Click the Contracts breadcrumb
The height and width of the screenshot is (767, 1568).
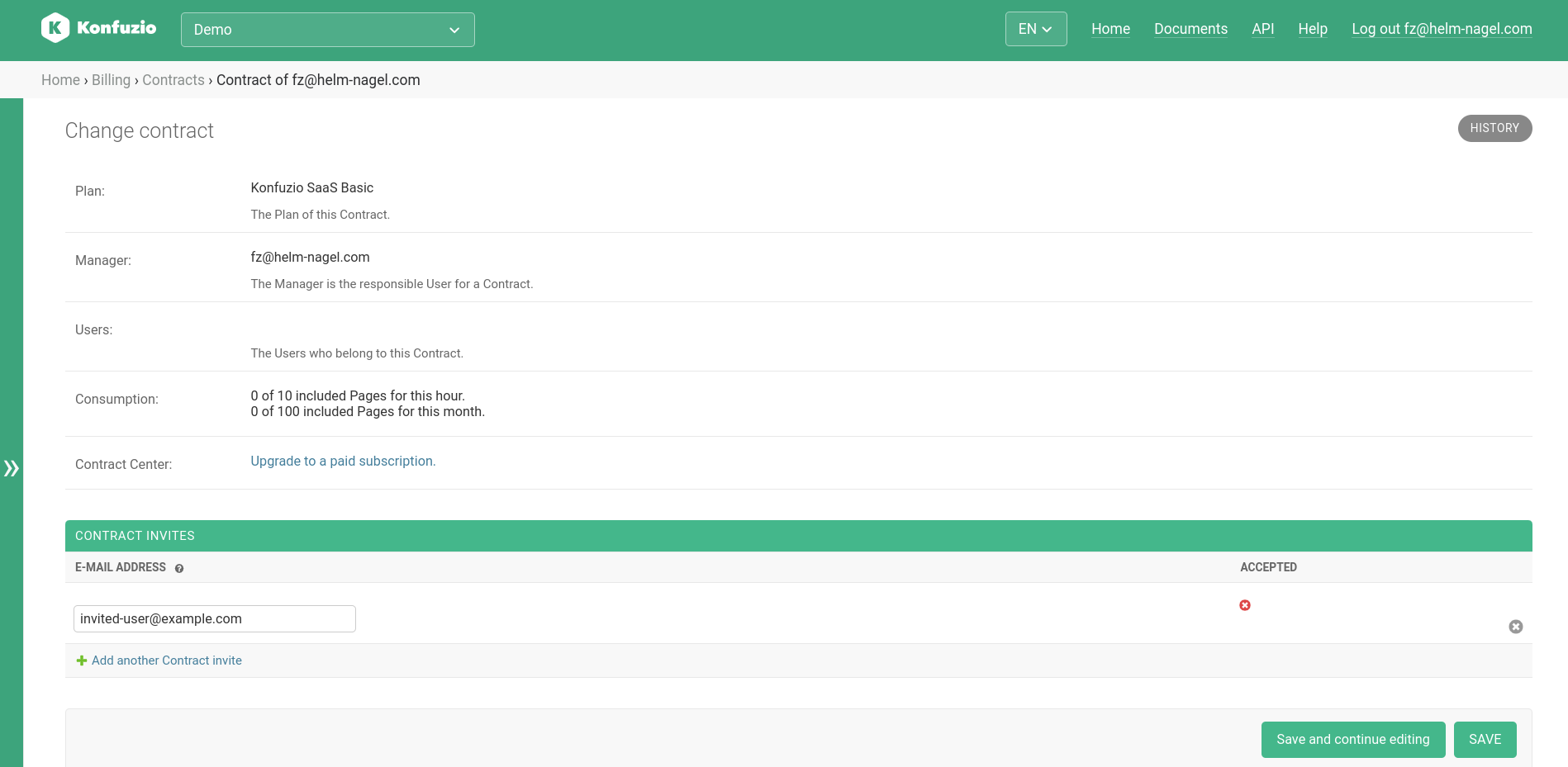[173, 80]
